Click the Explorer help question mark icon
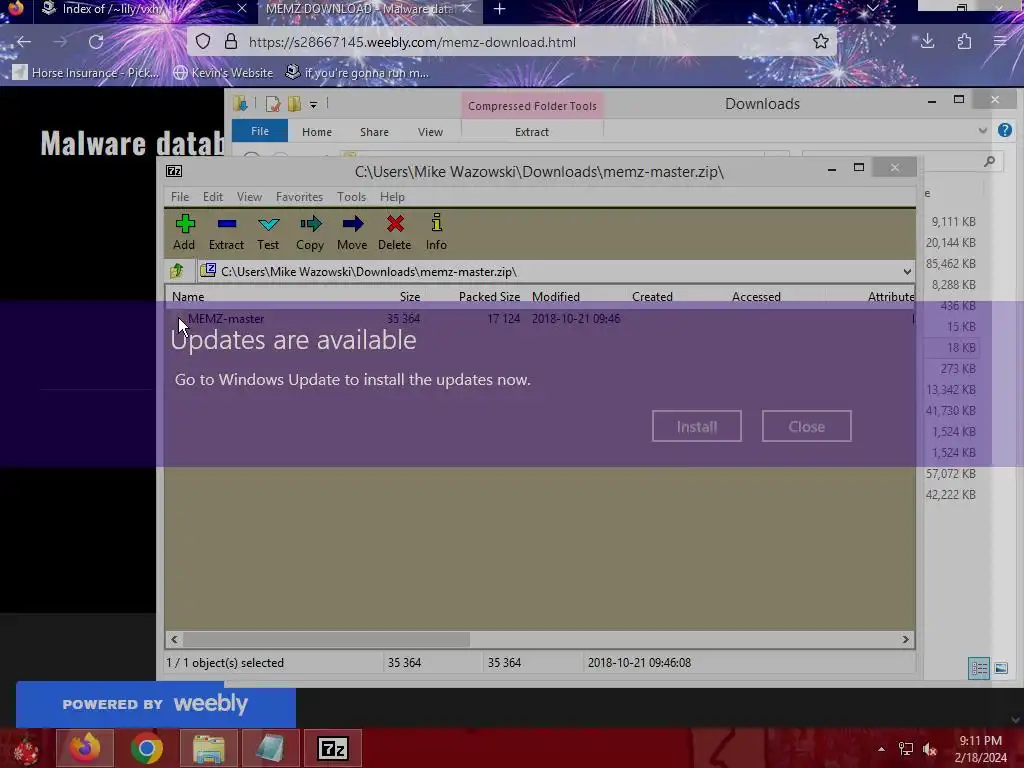The height and width of the screenshot is (768, 1024). point(1004,131)
